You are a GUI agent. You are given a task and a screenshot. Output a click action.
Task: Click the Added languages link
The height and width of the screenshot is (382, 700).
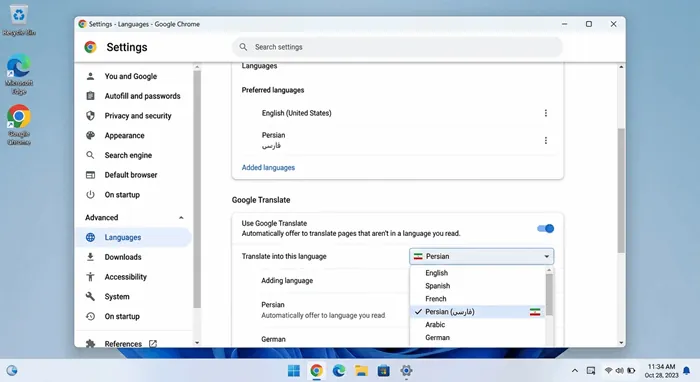(268, 168)
